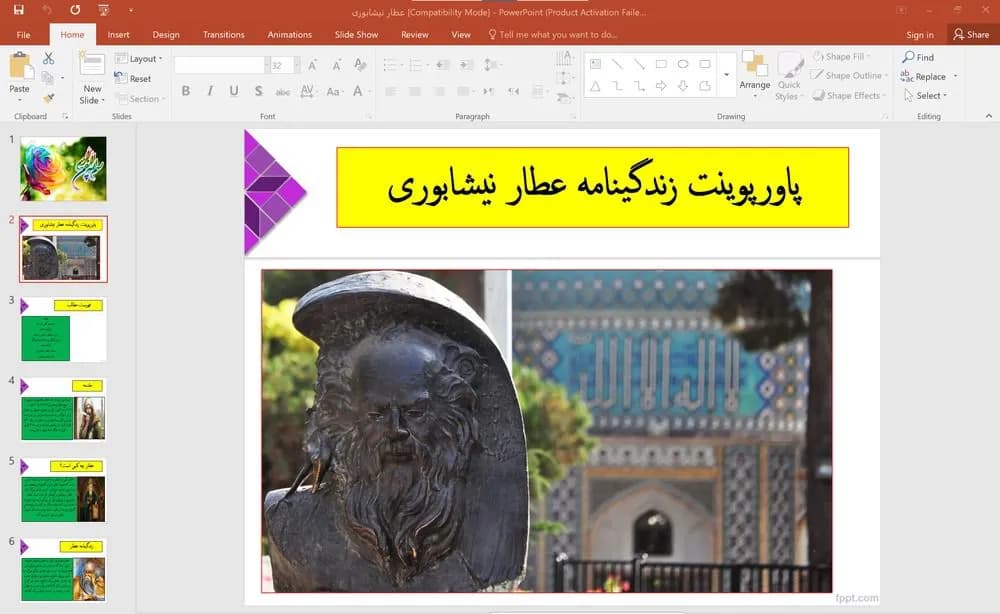The height and width of the screenshot is (614, 1000).
Task: Switch to the Design tab
Action: pos(166,34)
